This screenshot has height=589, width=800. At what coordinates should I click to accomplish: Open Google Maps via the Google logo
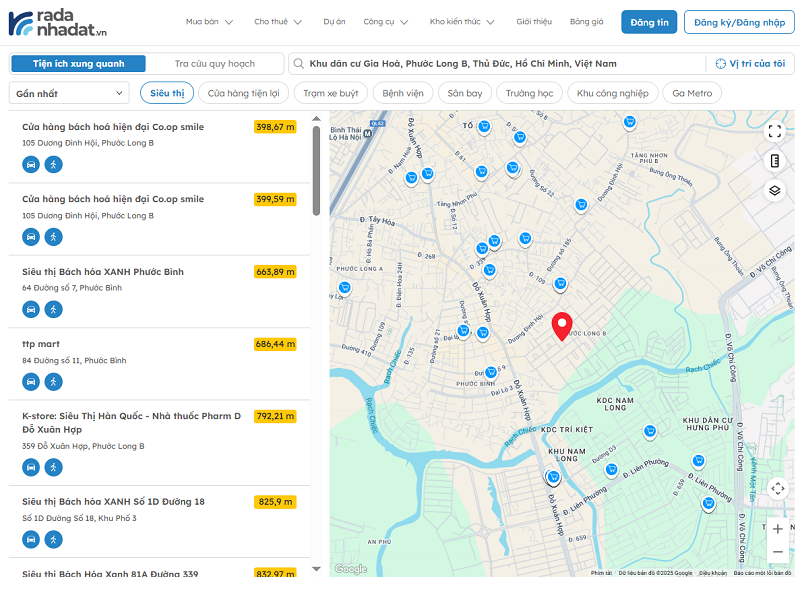click(351, 569)
